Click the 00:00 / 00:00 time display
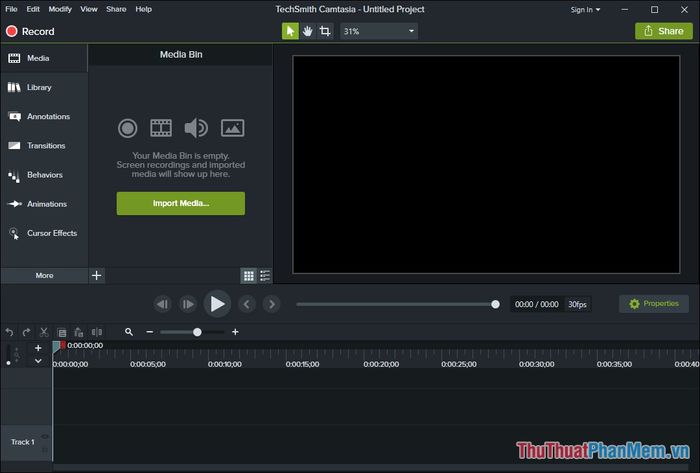700x473 pixels. coord(537,304)
